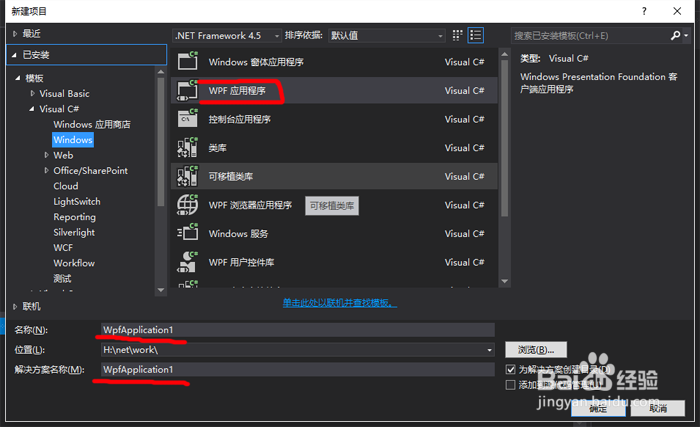Collapse the 已安装 section
The width and height of the screenshot is (700, 427).
pyautogui.click(x=14, y=55)
